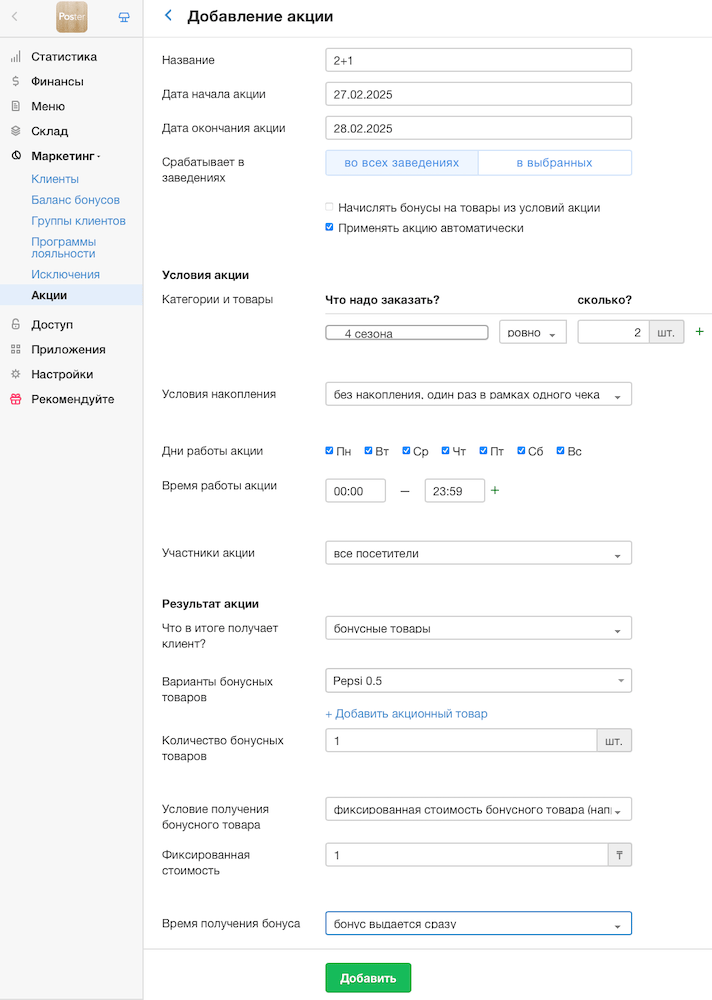Click the Добавить акционный товар link
Image resolution: width=712 pixels, height=1000 pixels.
click(406, 714)
